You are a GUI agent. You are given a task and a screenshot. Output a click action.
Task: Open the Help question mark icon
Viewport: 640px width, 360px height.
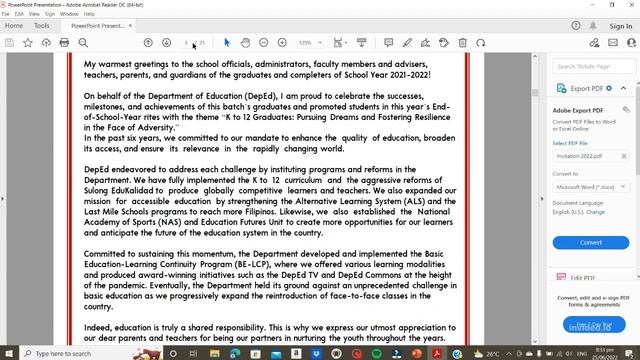tap(576, 26)
